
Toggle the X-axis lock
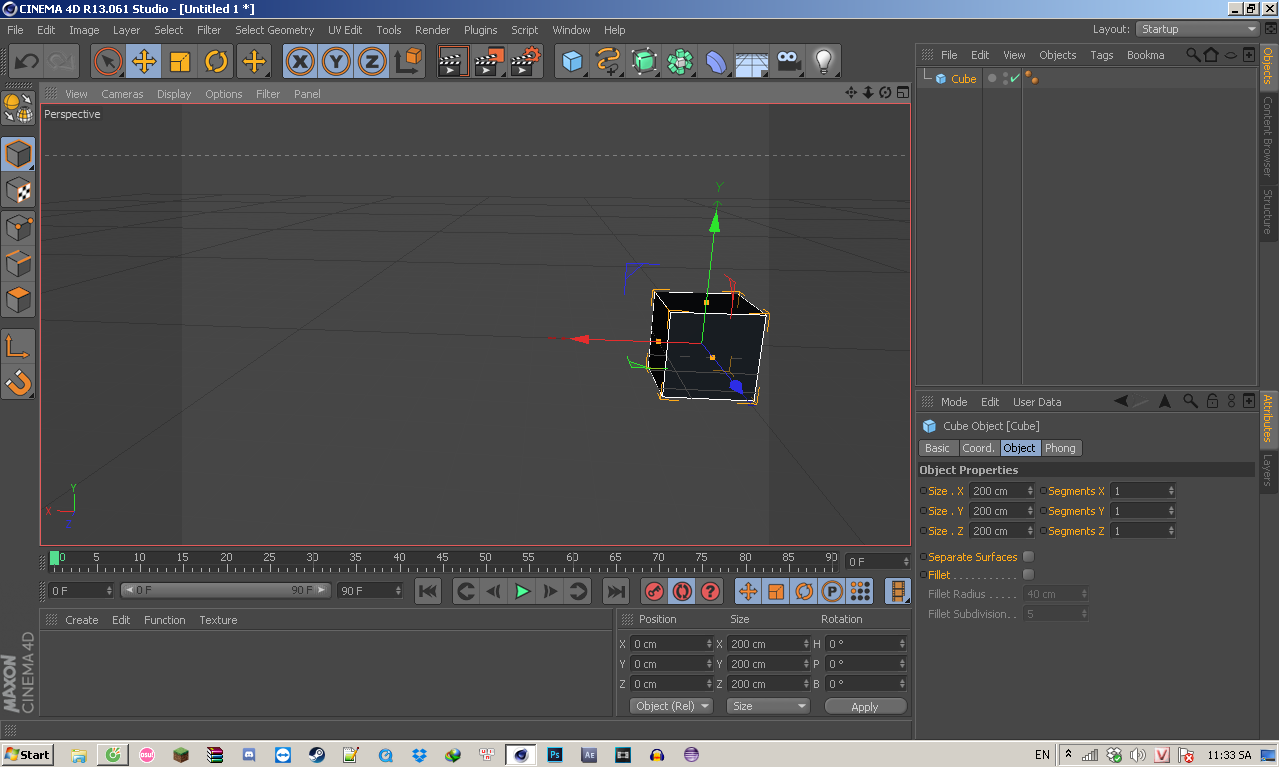[x=299, y=62]
